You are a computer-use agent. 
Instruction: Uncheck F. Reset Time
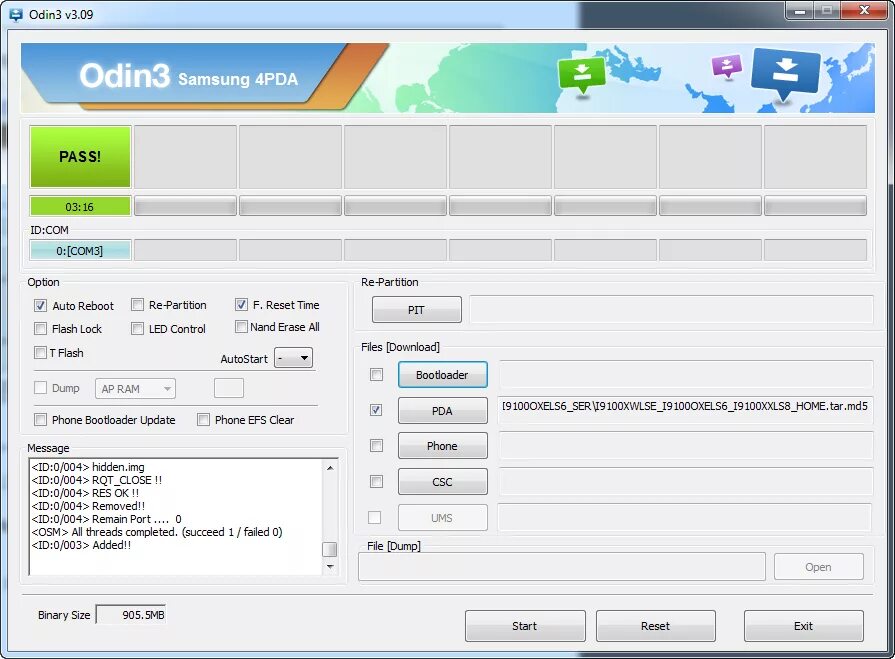click(241, 305)
